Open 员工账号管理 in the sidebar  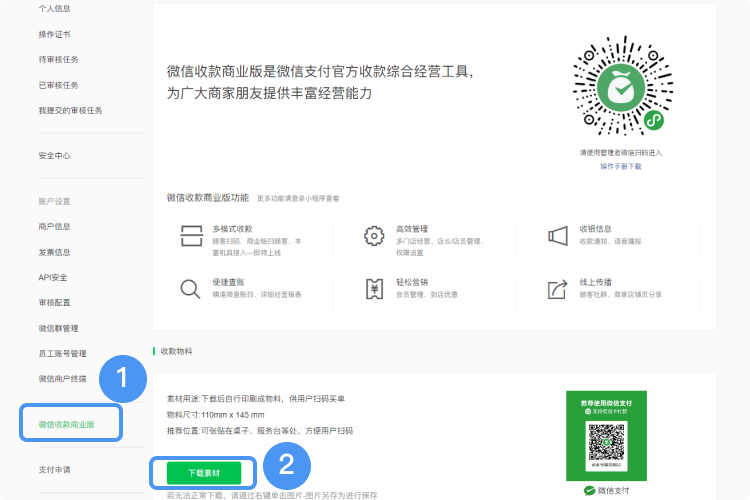point(63,354)
